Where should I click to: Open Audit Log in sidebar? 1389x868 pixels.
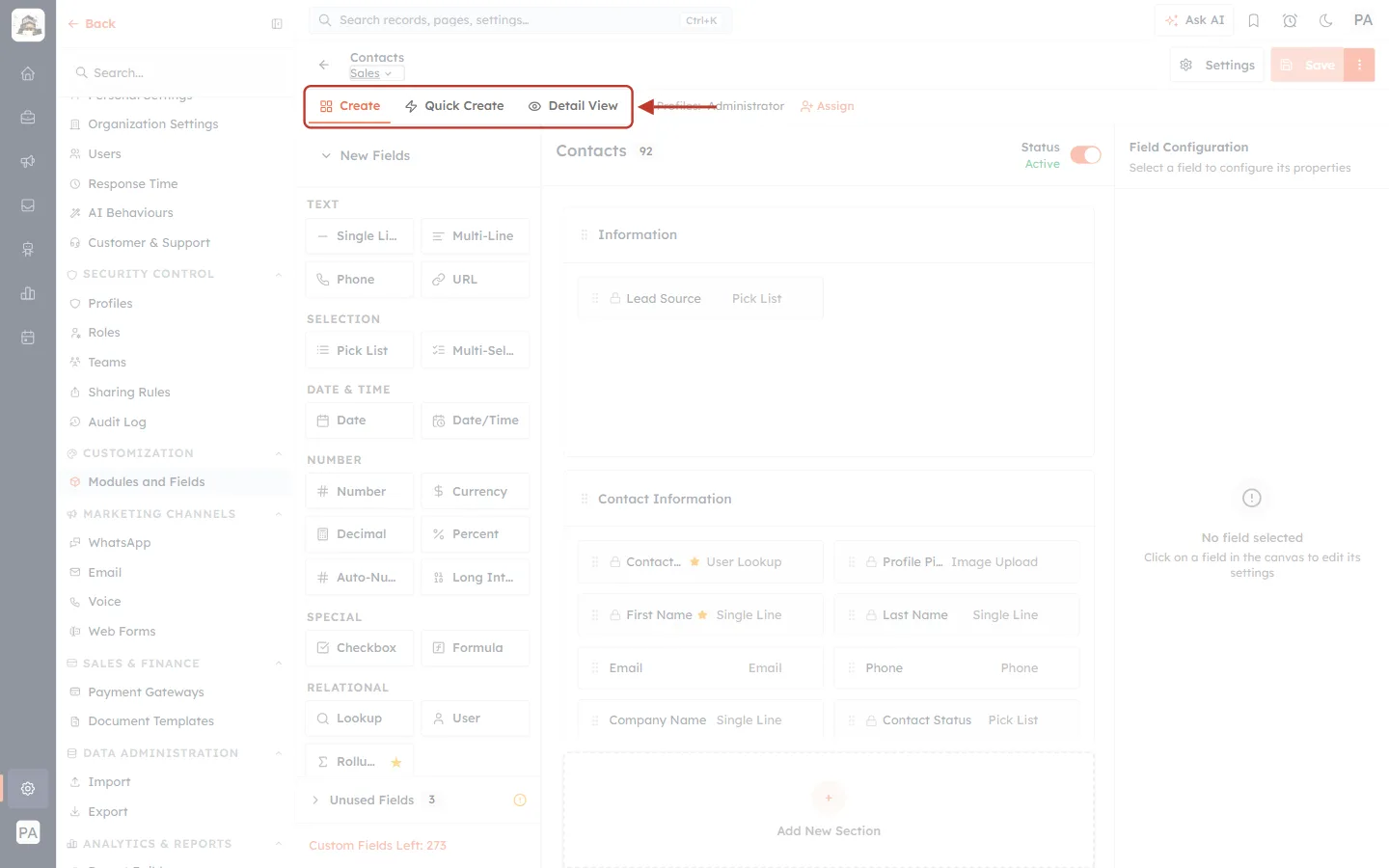[117, 422]
